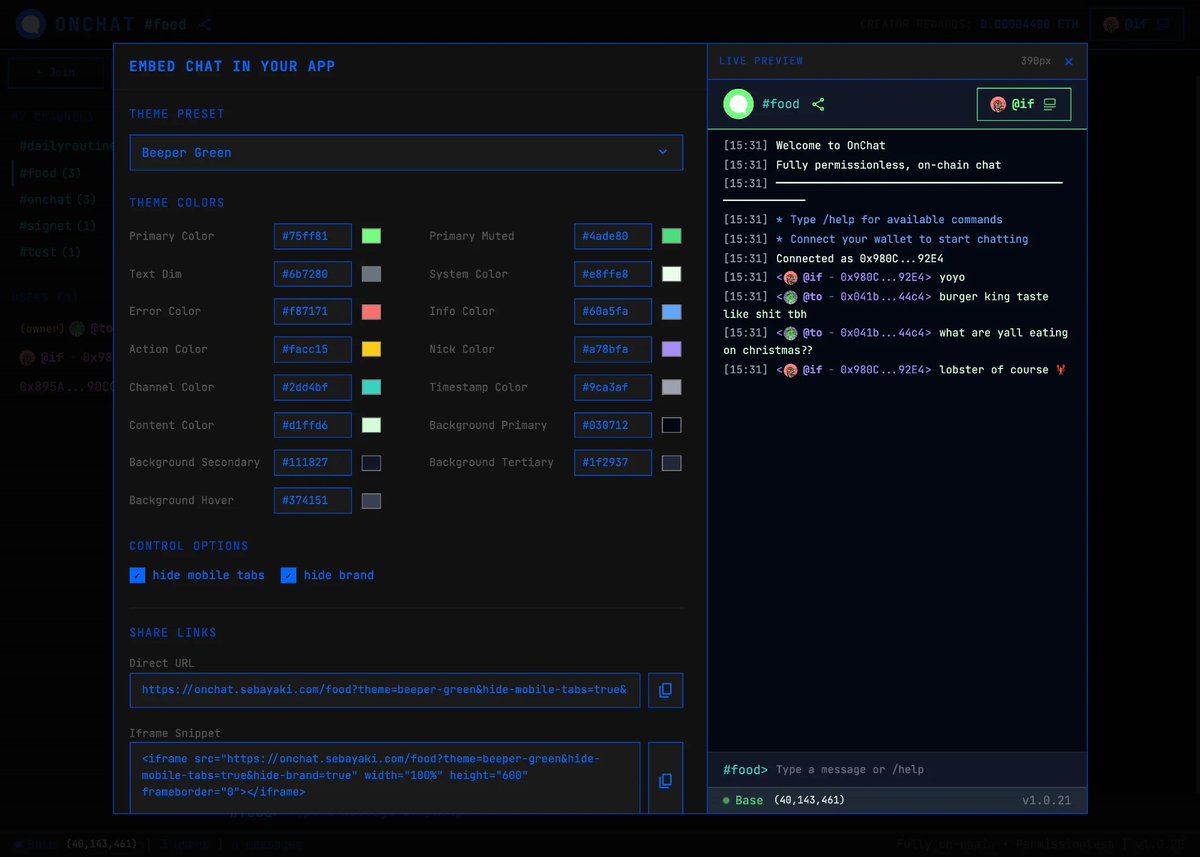
Task: Edit the Background Secondary hex field #111827
Action: point(313,463)
